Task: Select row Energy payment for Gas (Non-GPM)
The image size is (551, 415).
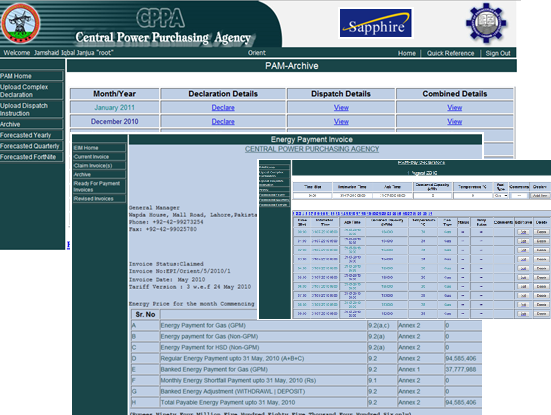Action: click(x=306, y=336)
